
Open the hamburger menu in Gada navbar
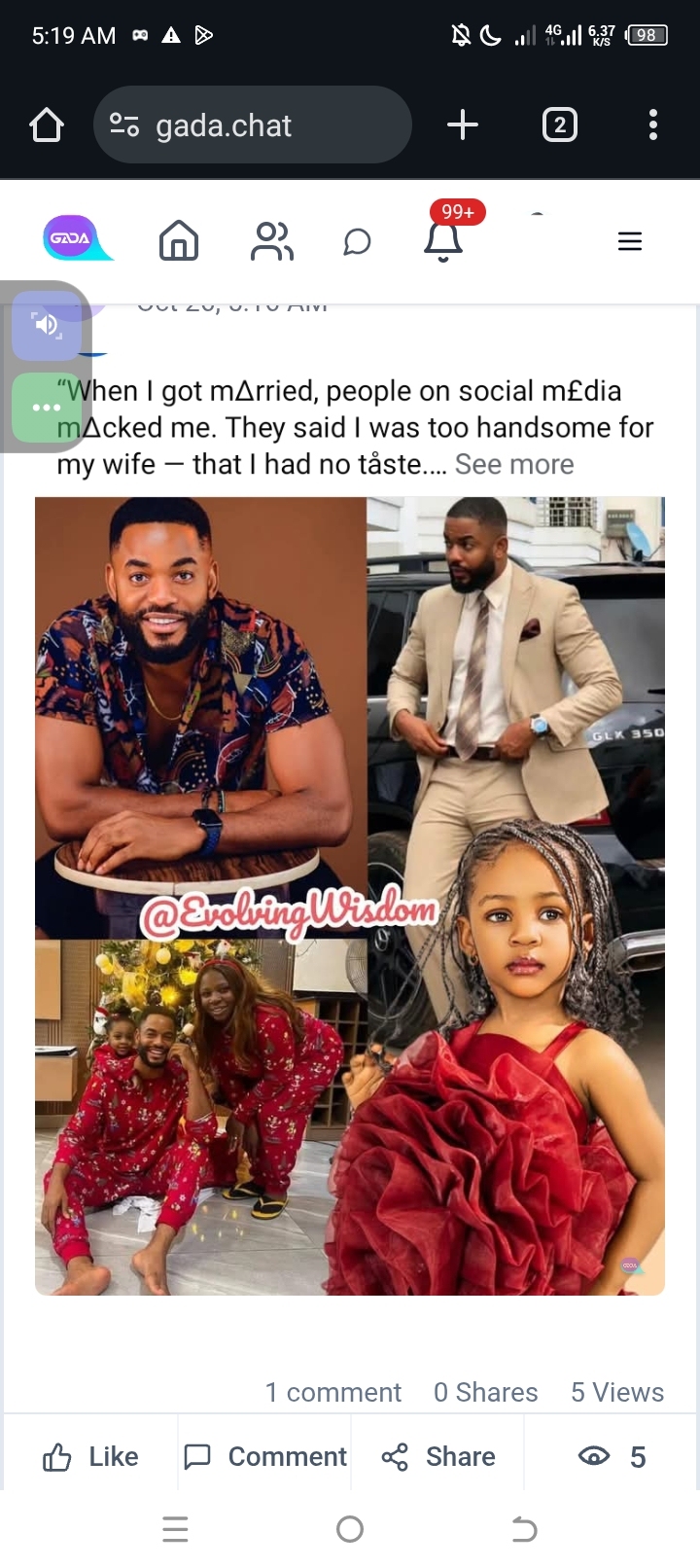coord(630,241)
